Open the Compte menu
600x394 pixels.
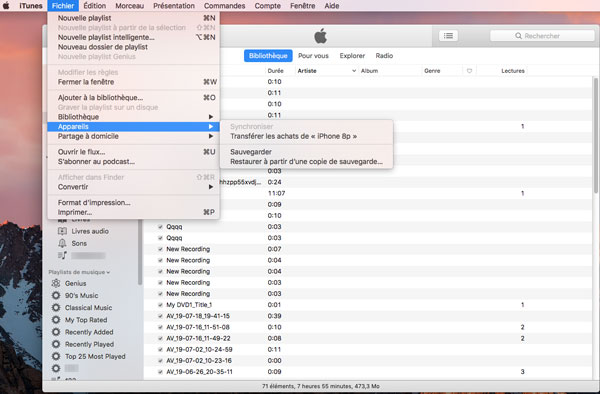(268, 6)
